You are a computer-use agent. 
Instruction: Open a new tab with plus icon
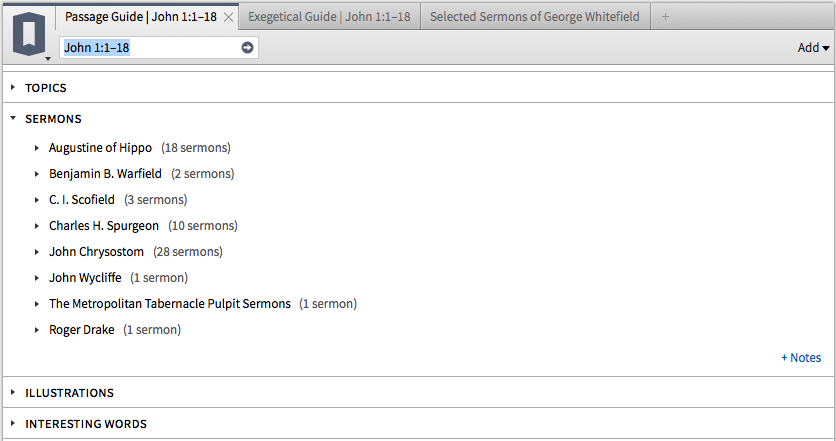coord(665,17)
